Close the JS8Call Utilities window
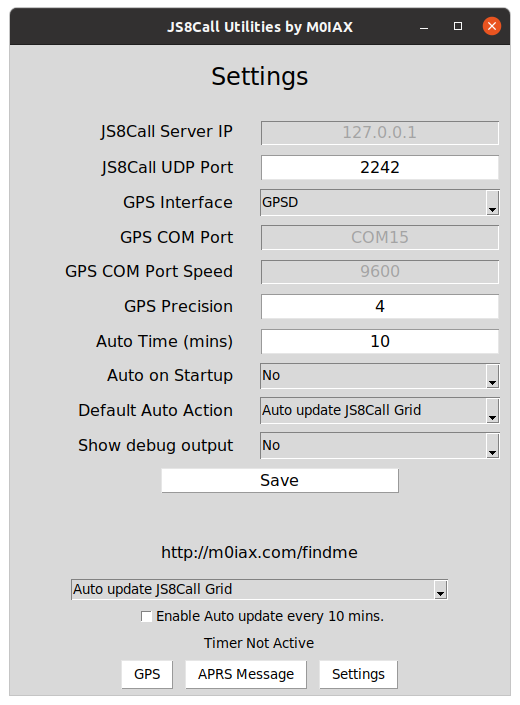The height and width of the screenshot is (705, 520). click(492, 26)
